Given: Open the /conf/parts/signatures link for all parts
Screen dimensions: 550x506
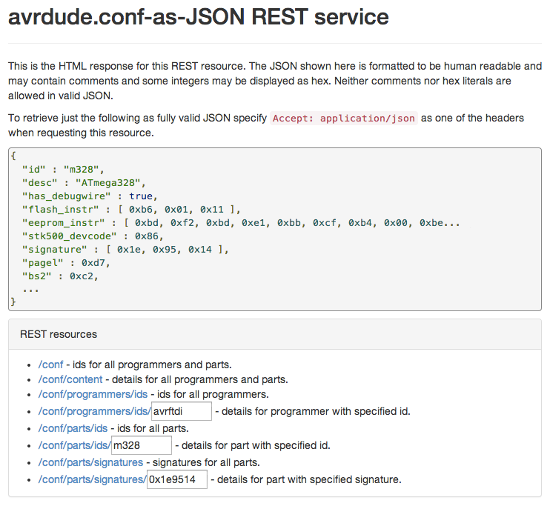Looking at the screenshot, I should pyautogui.click(x=90, y=462).
